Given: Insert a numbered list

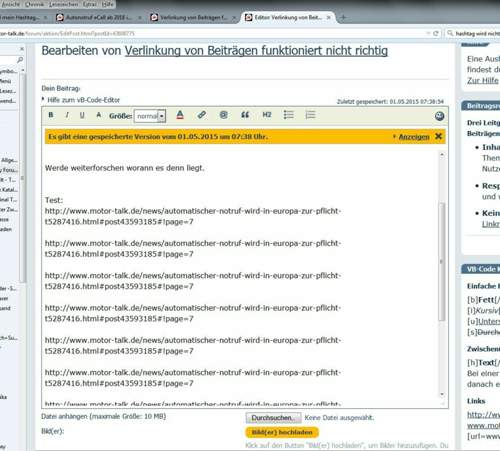Looking at the screenshot, I should [310, 115].
